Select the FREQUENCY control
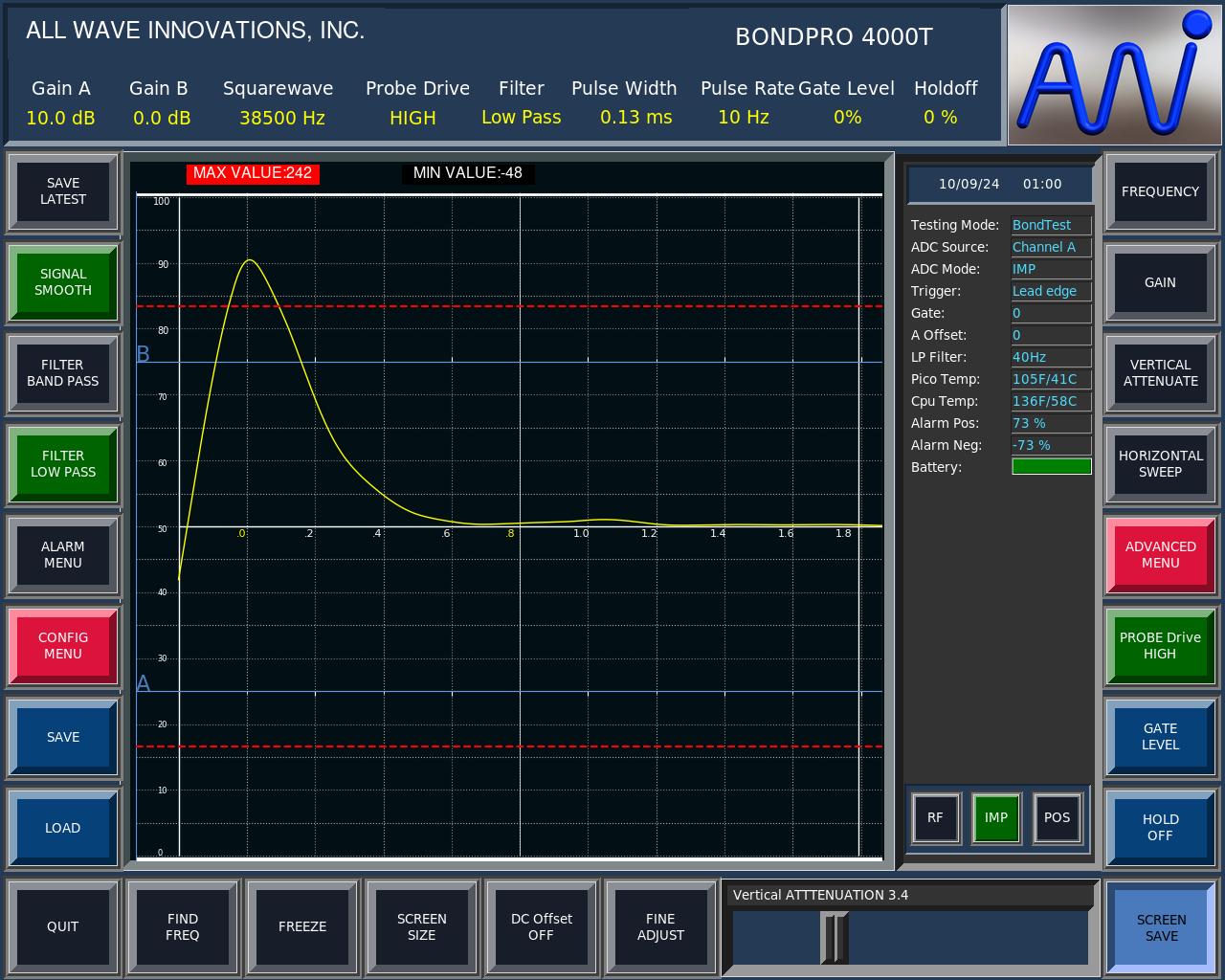1225x980 pixels. pos(1161,191)
